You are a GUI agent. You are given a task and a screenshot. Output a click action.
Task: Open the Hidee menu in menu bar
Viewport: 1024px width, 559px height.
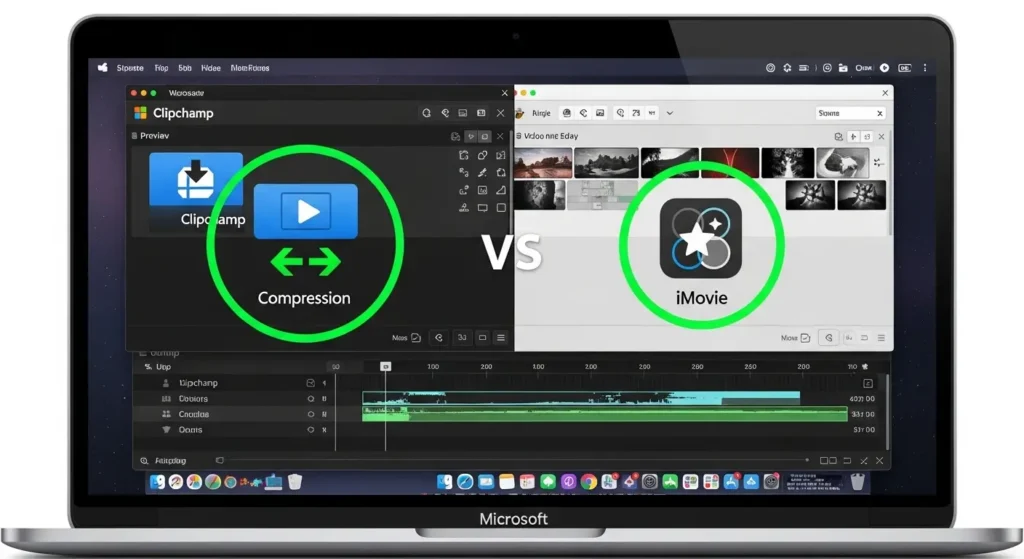pos(210,68)
